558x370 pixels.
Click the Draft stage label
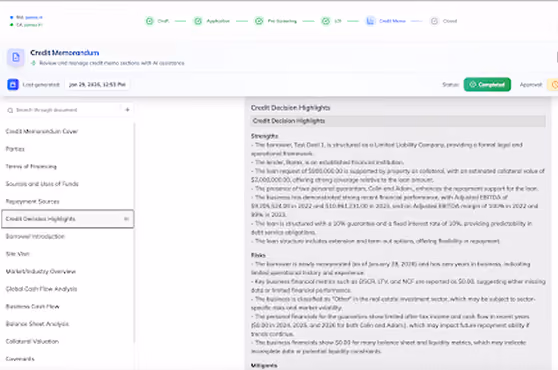163,21
